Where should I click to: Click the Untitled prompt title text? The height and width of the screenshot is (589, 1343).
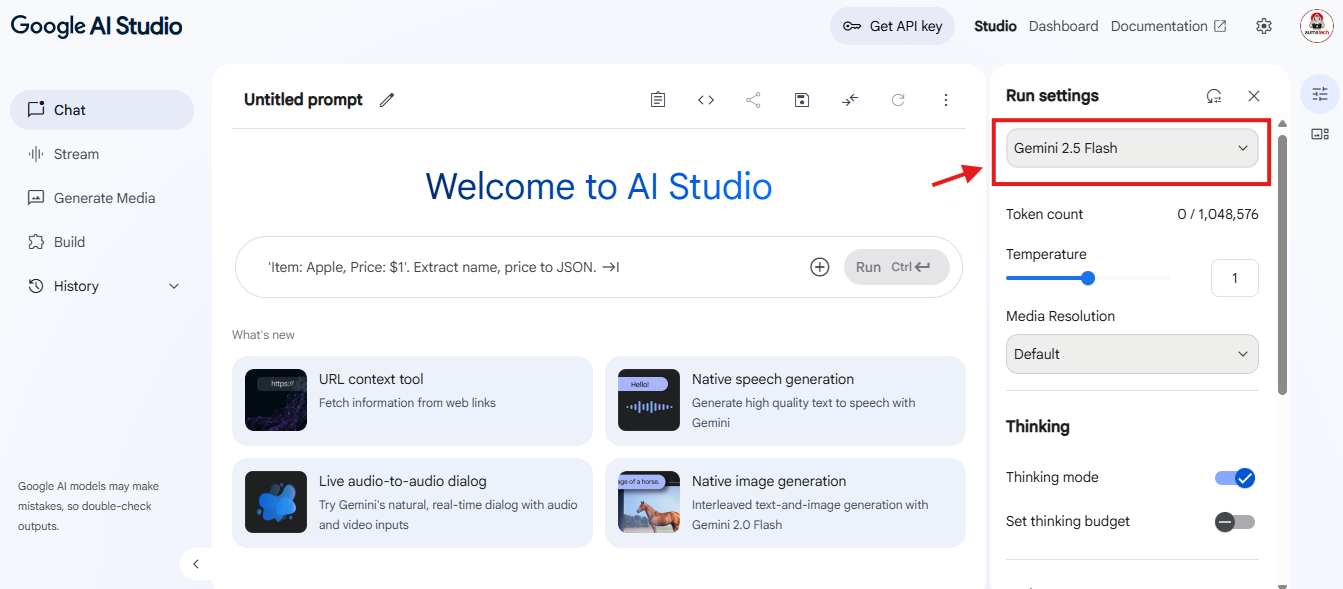tap(303, 100)
